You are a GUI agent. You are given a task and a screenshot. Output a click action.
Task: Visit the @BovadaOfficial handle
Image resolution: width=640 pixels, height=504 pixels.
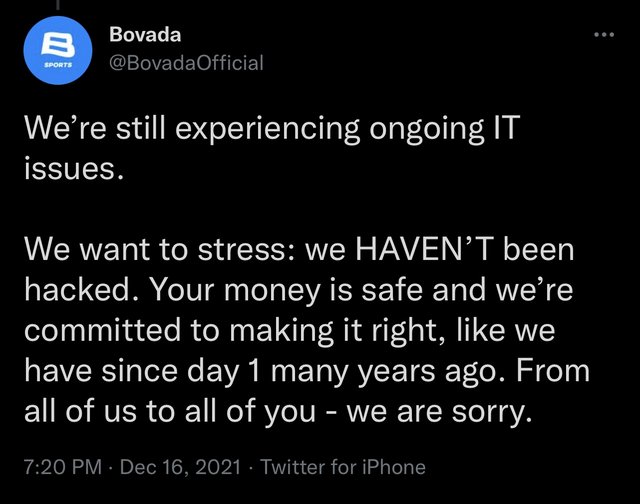tap(186, 63)
